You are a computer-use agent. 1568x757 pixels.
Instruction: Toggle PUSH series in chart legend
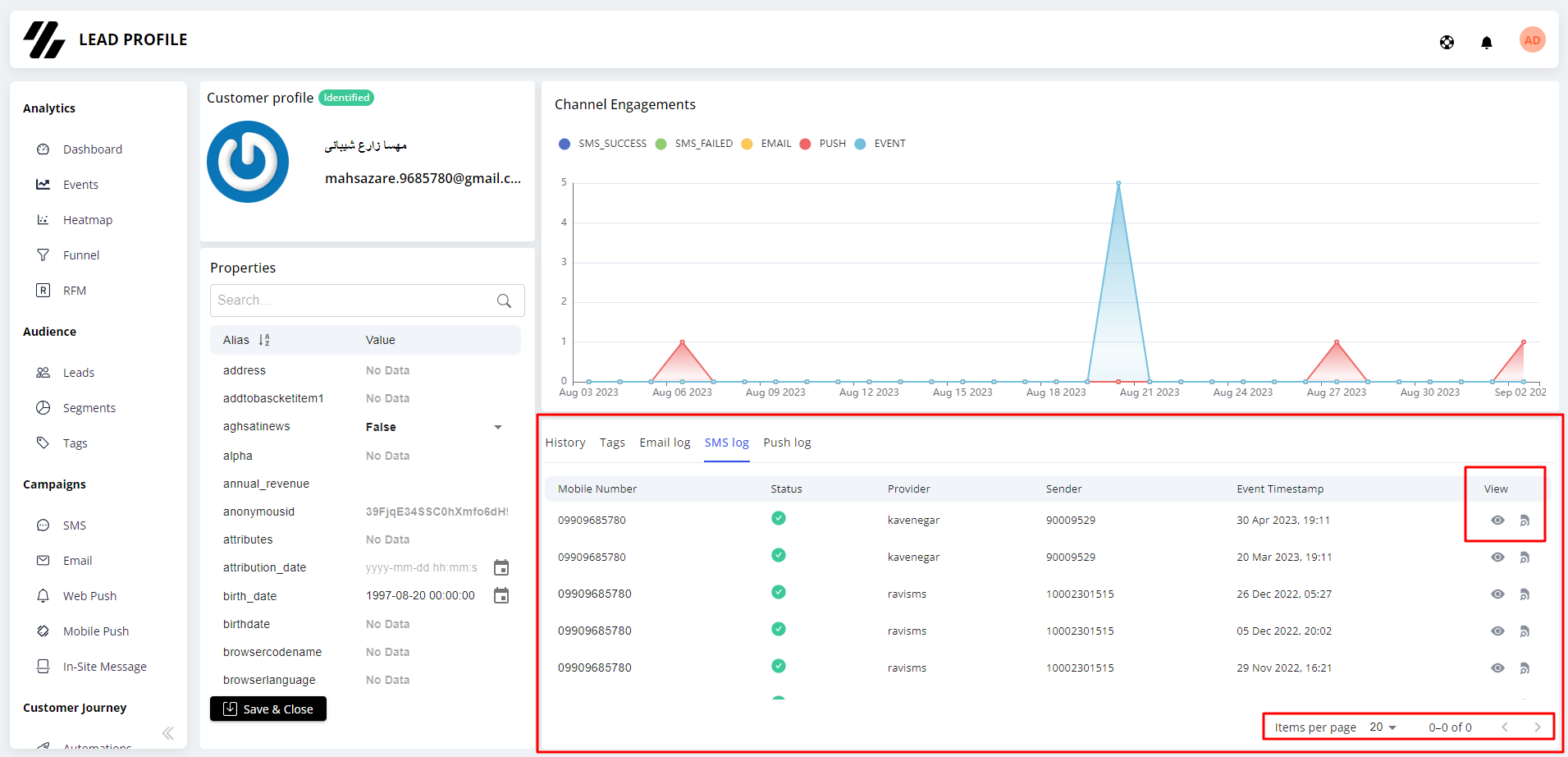pyautogui.click(x=823, y=144)
